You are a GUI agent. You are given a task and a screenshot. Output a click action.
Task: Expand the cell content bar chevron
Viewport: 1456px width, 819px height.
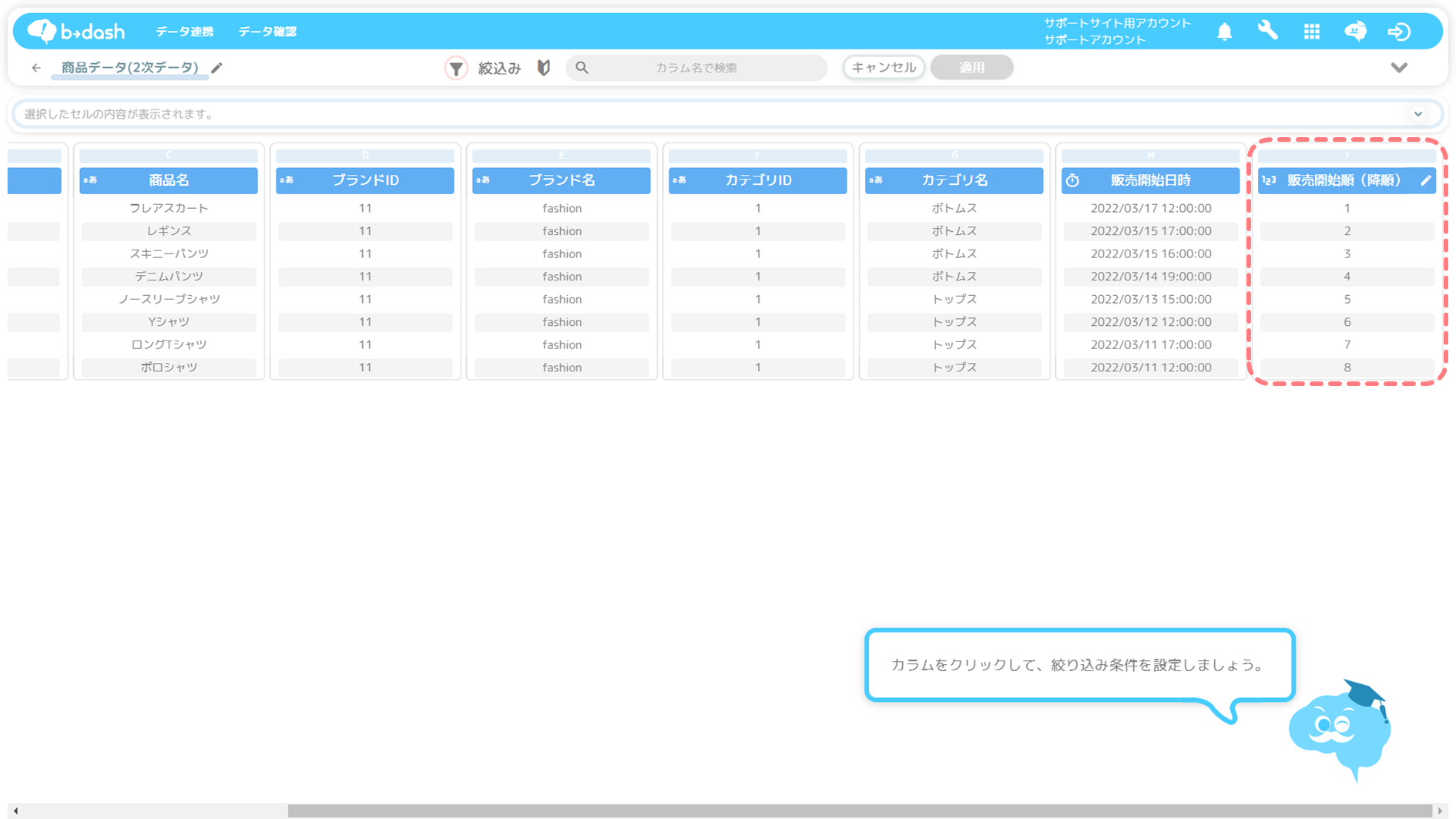1417,114
